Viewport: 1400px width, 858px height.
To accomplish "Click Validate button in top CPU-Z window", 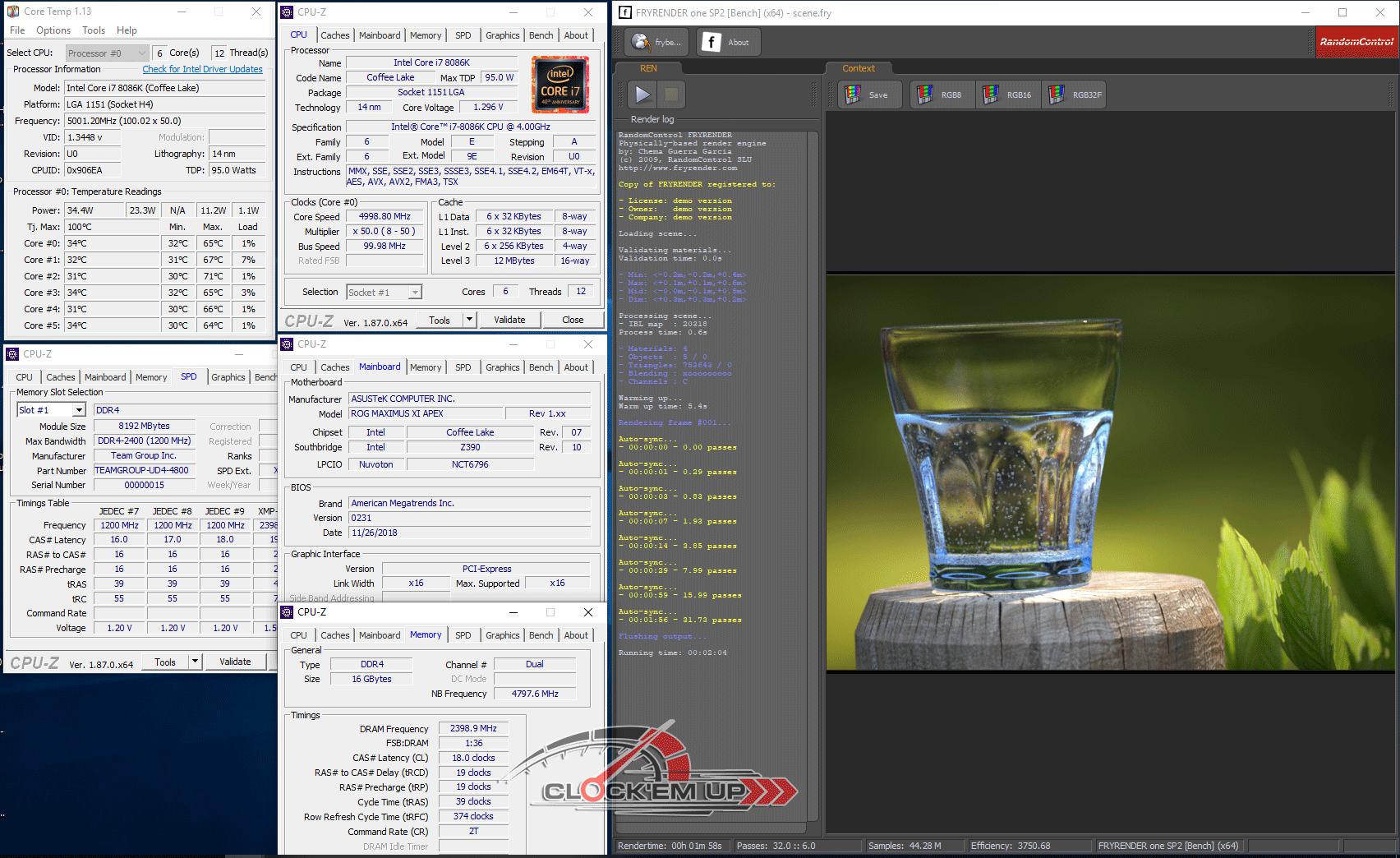I will [x=509, y=320].
